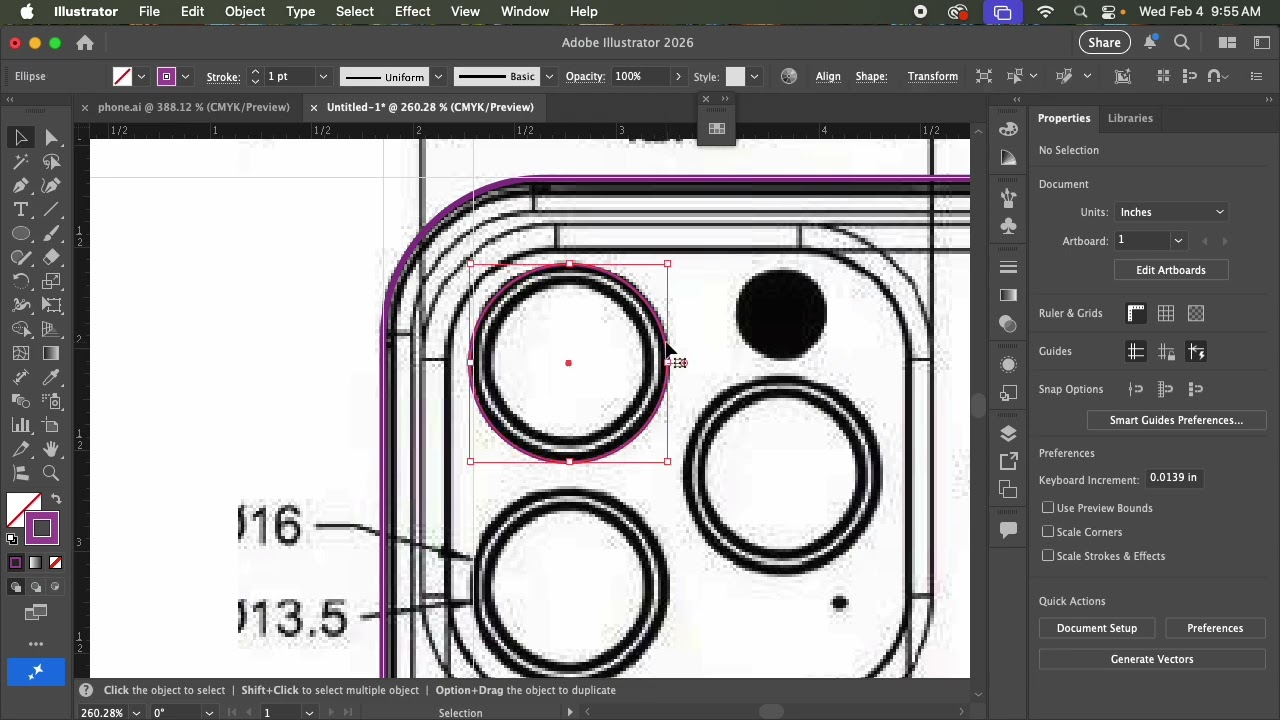The image size is (1280, 720).
Task: Open the Object menu
Action: [245, 11]
